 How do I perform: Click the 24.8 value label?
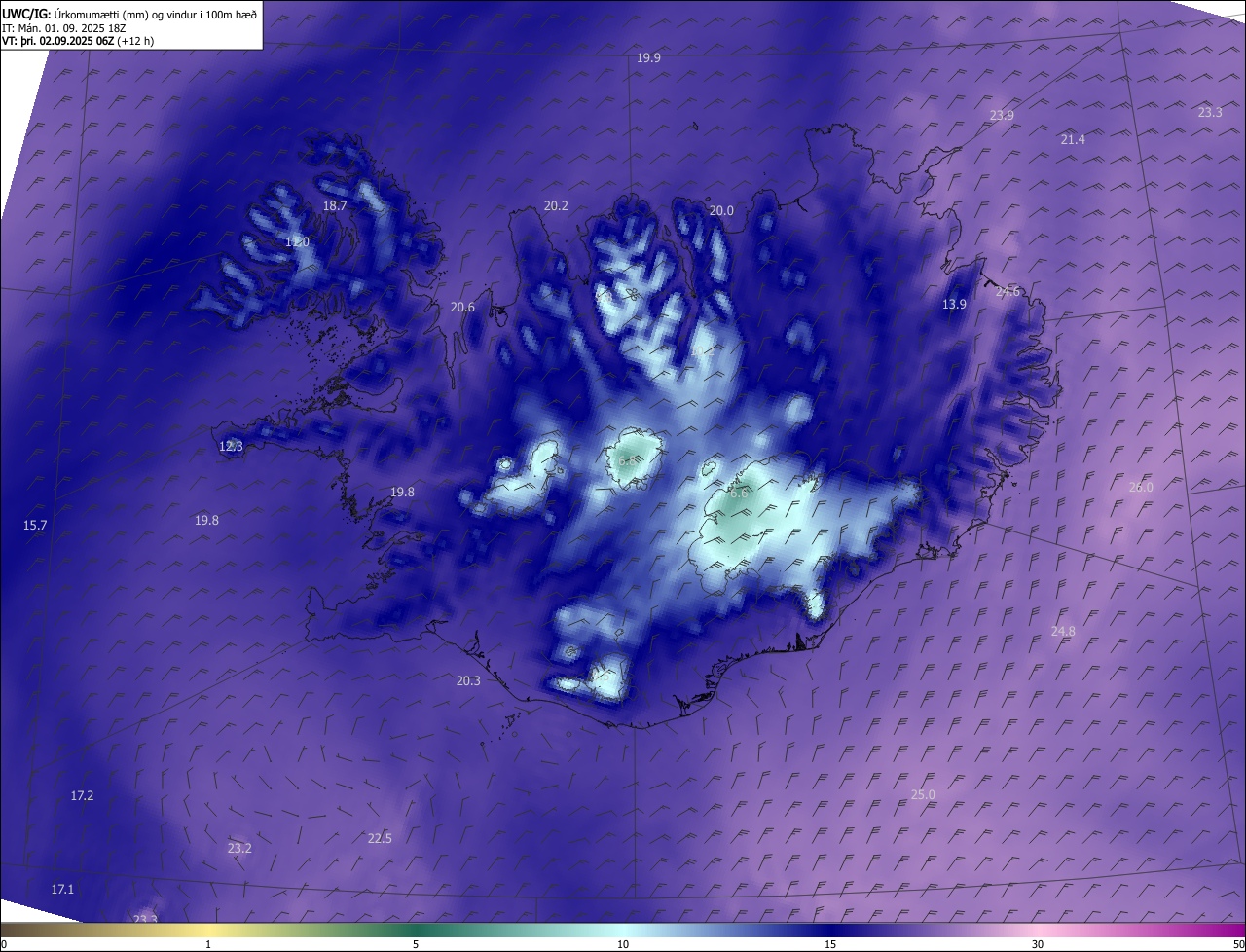click(1063, 632)
